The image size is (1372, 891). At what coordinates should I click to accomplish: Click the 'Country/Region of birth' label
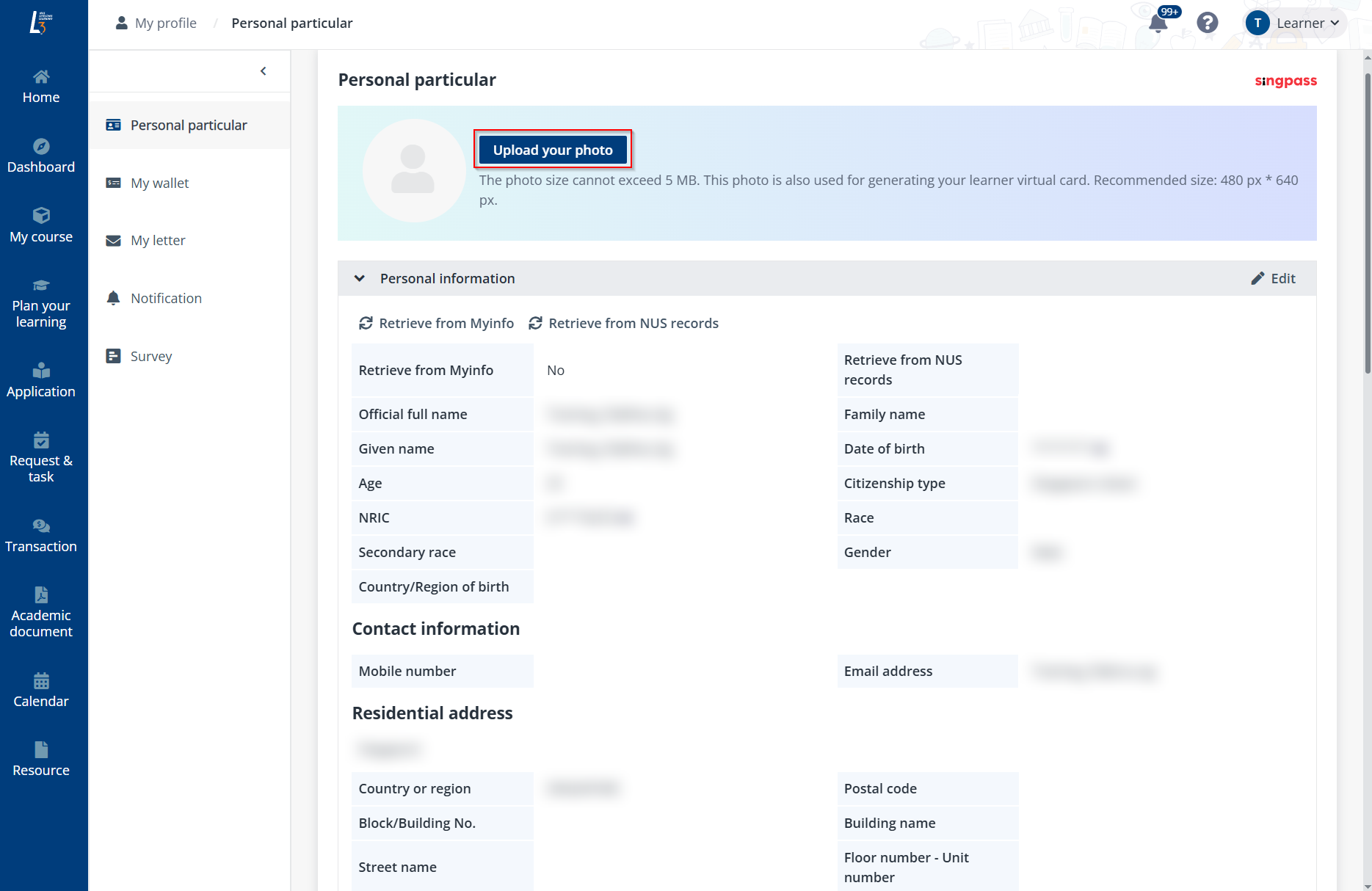tap(433, 586)
